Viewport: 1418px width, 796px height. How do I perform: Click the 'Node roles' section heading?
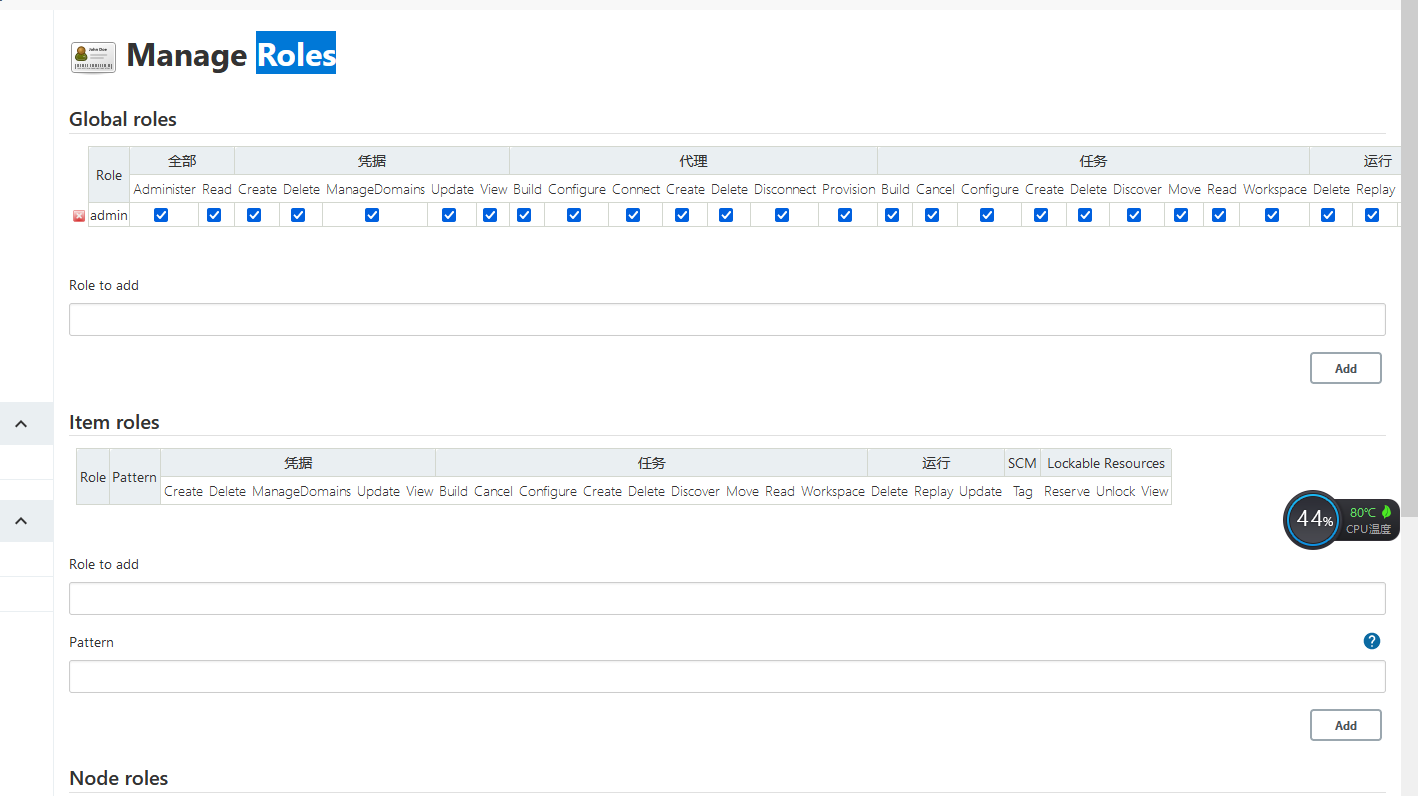coord(119,778)
